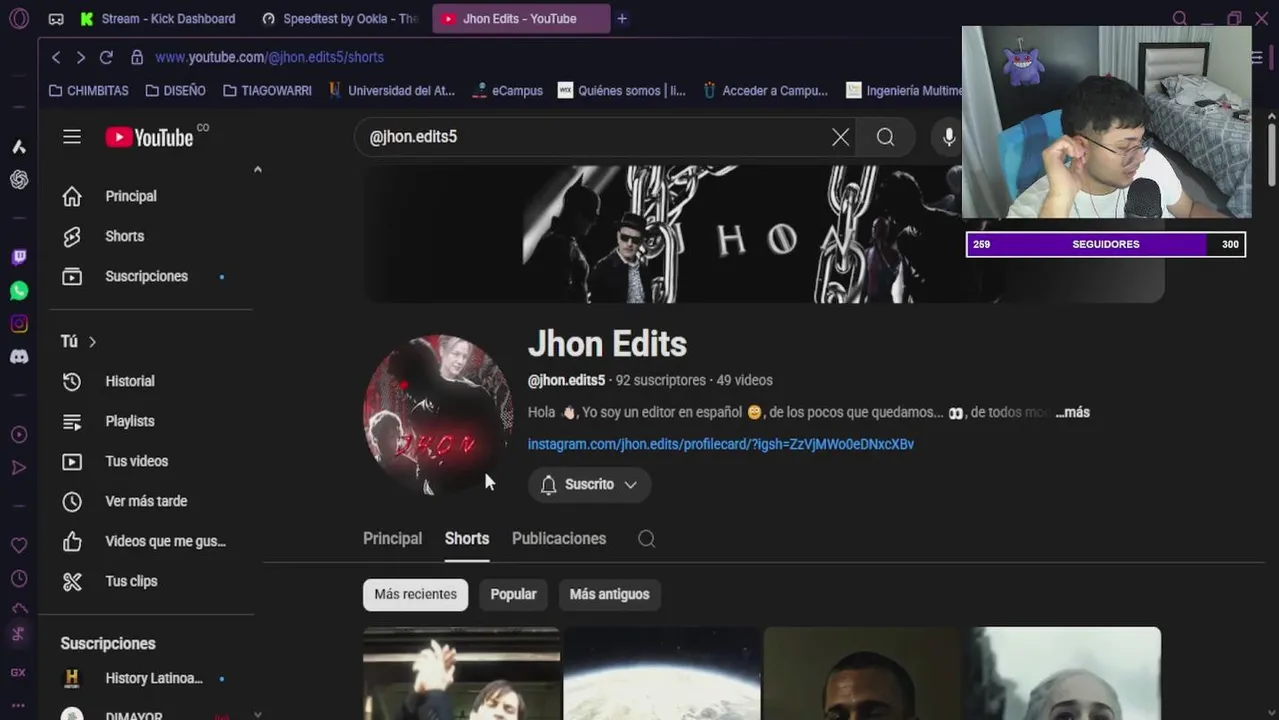Click the YouTube search magnifier button

885,137
